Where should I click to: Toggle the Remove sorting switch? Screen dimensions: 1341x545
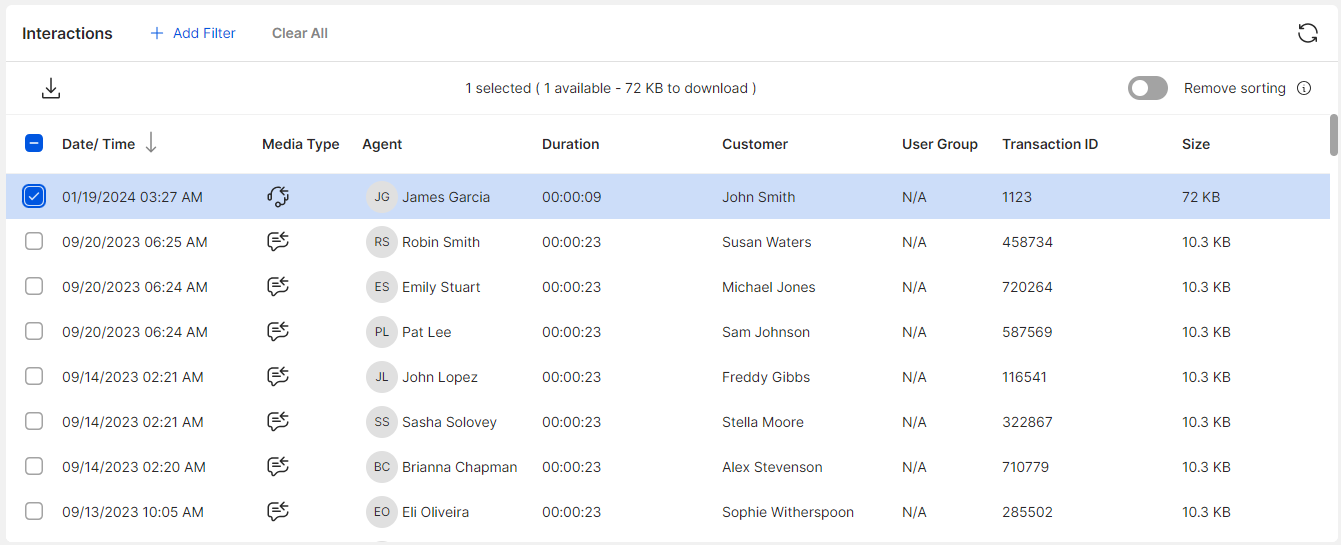tap(1148, 88)
